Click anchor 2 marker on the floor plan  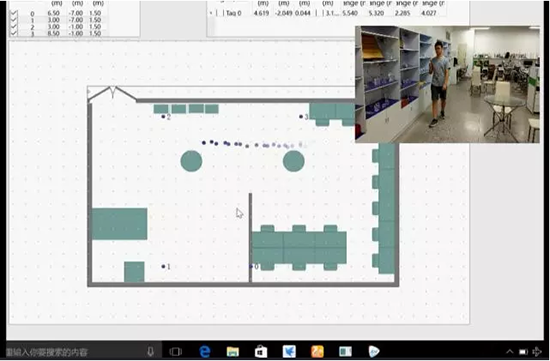pos(163,116)
